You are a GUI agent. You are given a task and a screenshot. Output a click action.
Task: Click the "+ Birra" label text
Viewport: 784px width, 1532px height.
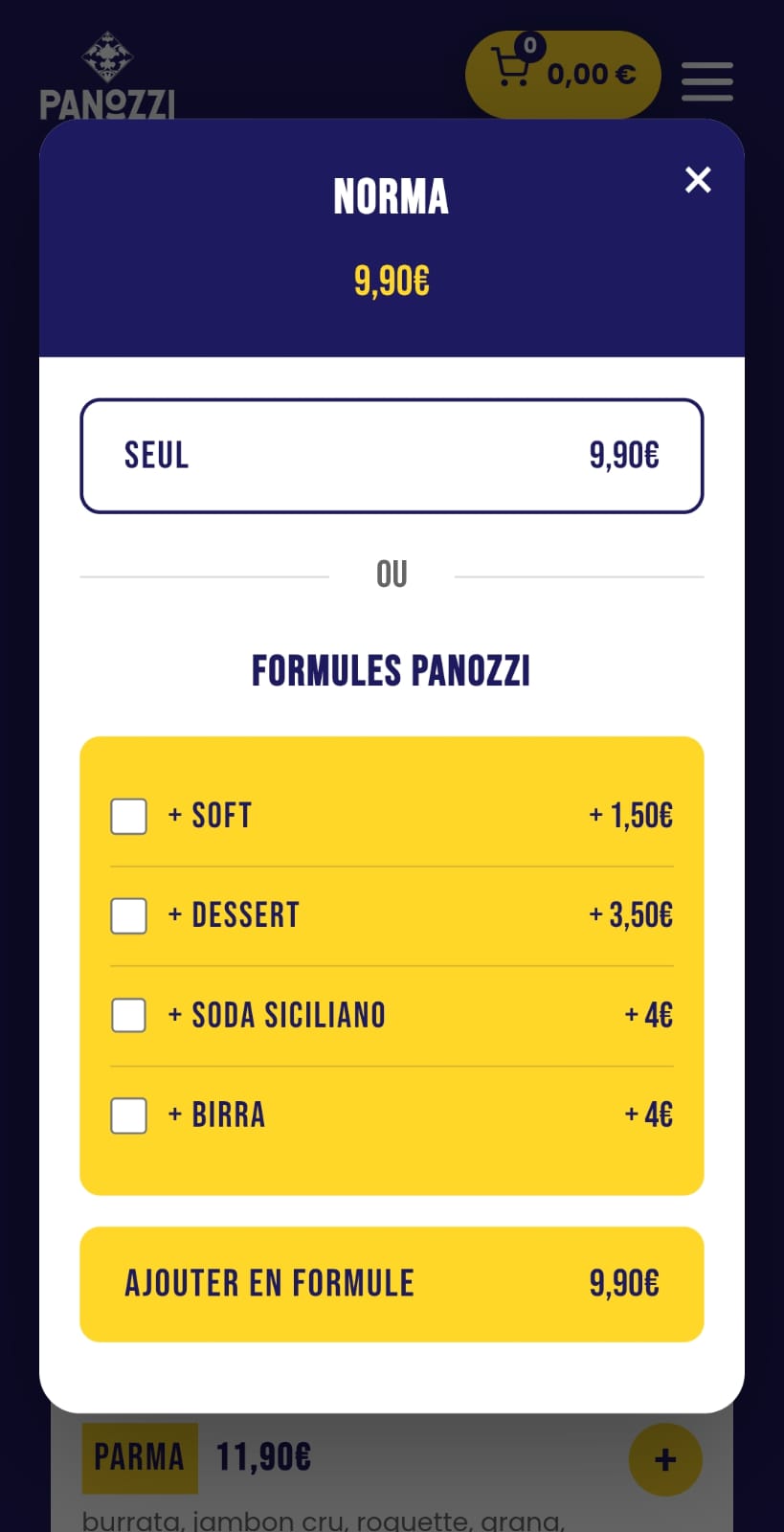click(x=217, y=1115)
